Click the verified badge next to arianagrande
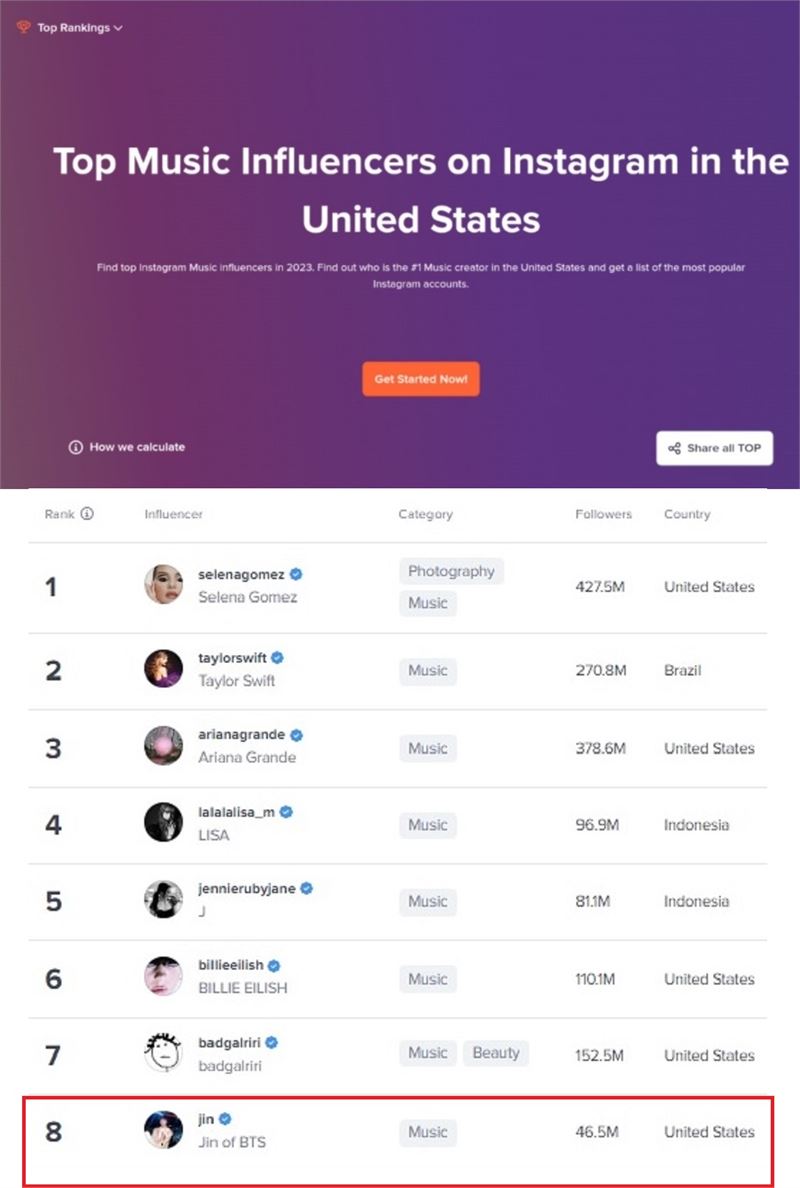Screen dimensions: 800x1188 pos(296,735)
